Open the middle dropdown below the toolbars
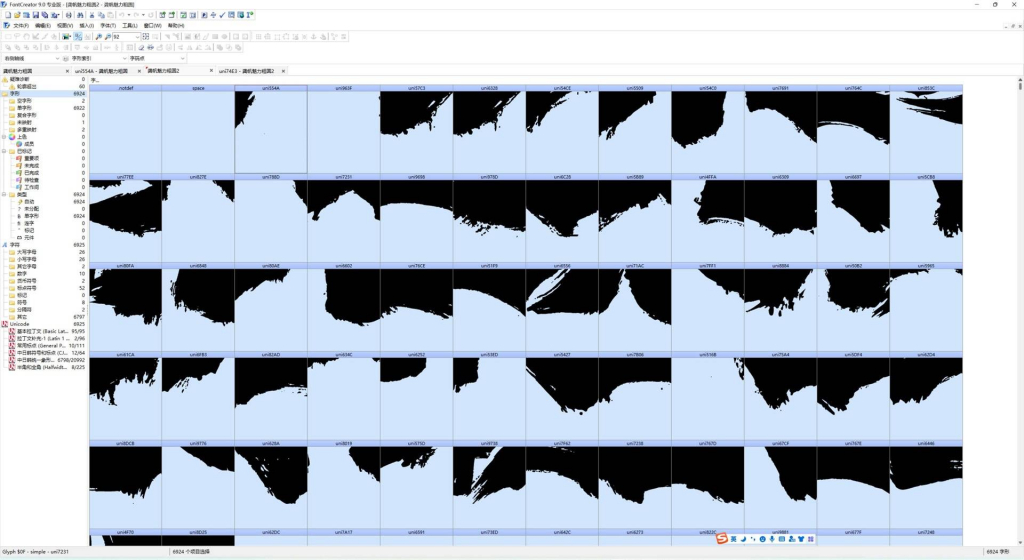The width and height of the screenshot is (1024, 560). pyautogui.click(x=97, y=59)
